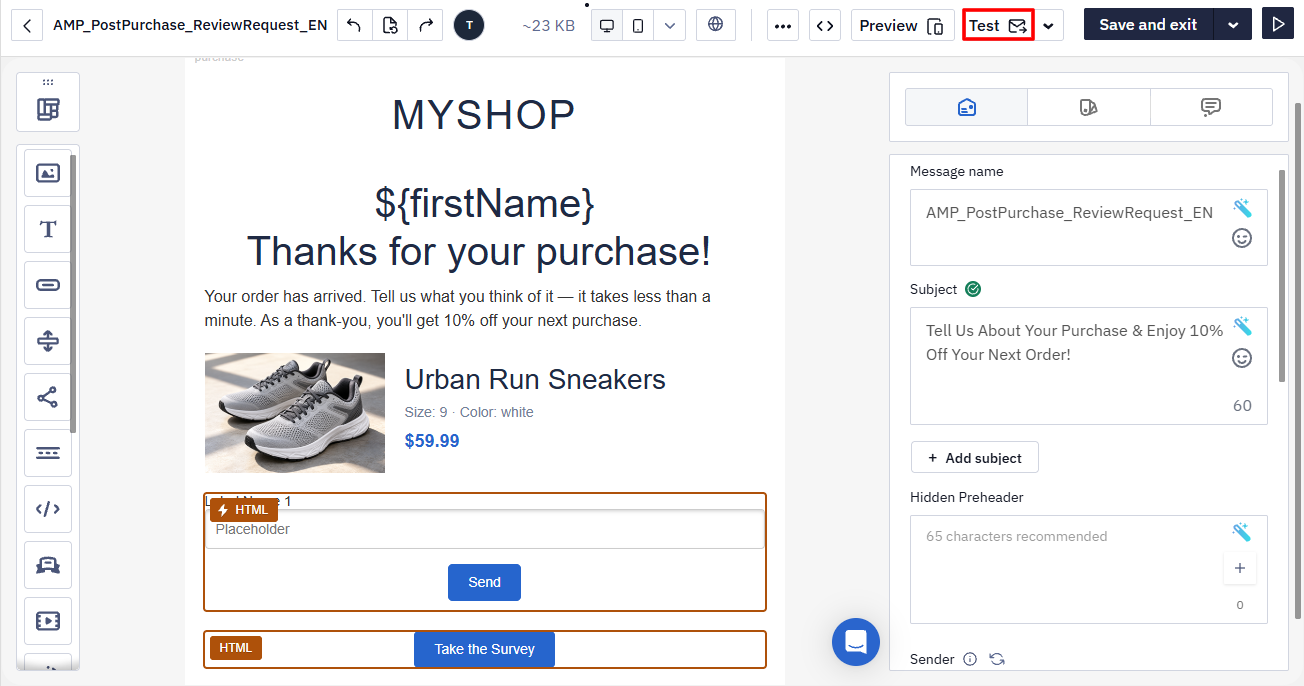
Task: Open the chat support bubble
Action: coord(856,642)
